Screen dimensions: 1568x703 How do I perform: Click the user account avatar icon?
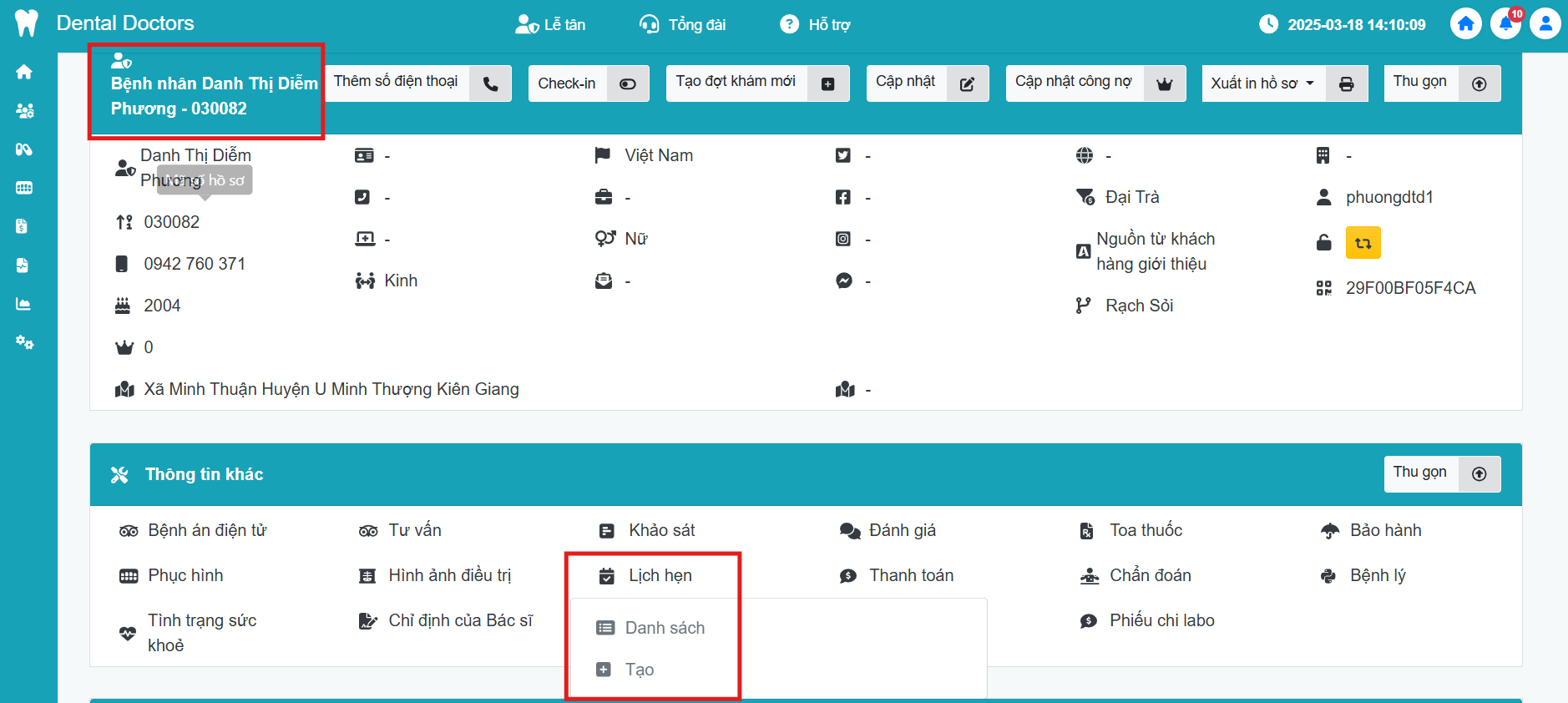tap(1545, 24)
